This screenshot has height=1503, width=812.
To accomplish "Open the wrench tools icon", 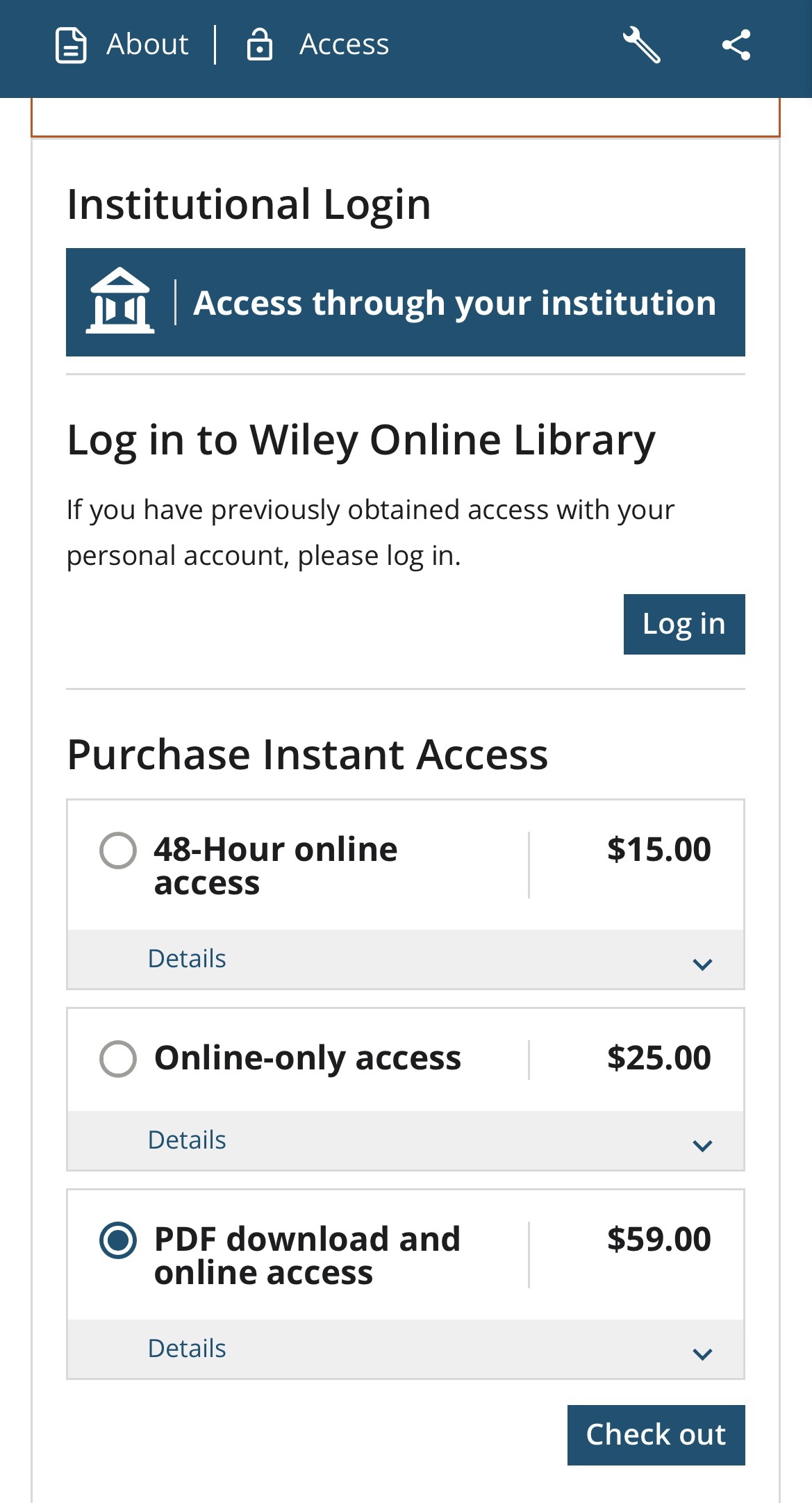I will pos(641,45).
